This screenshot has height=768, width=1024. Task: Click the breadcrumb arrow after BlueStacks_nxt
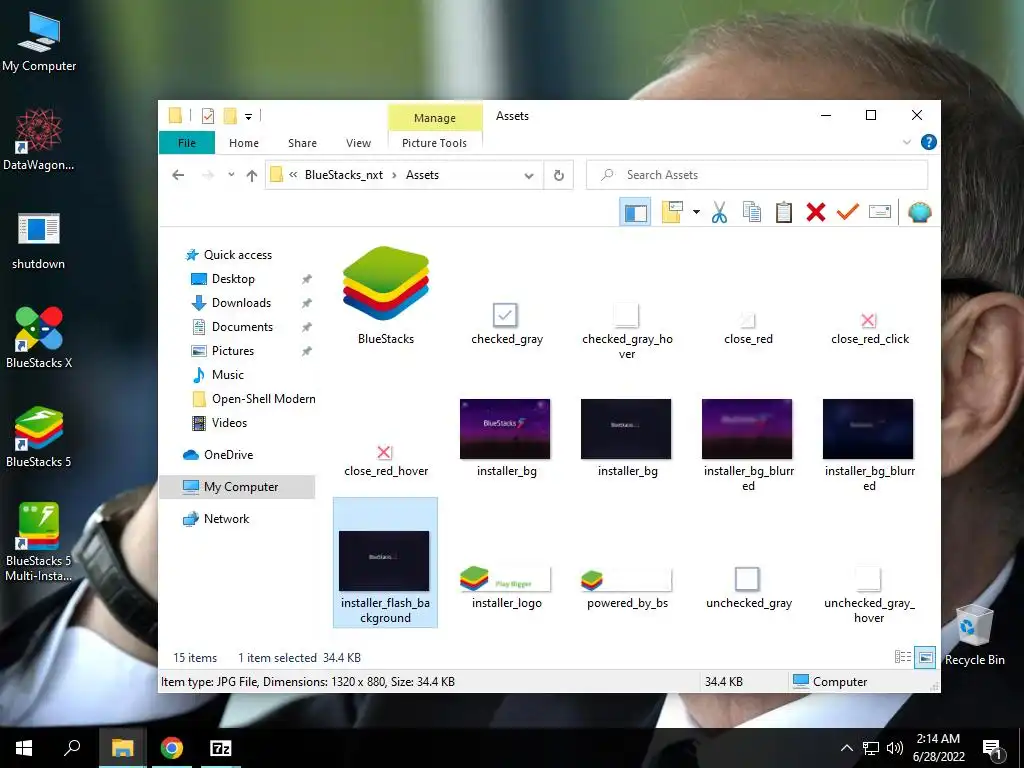click(394, 175)
